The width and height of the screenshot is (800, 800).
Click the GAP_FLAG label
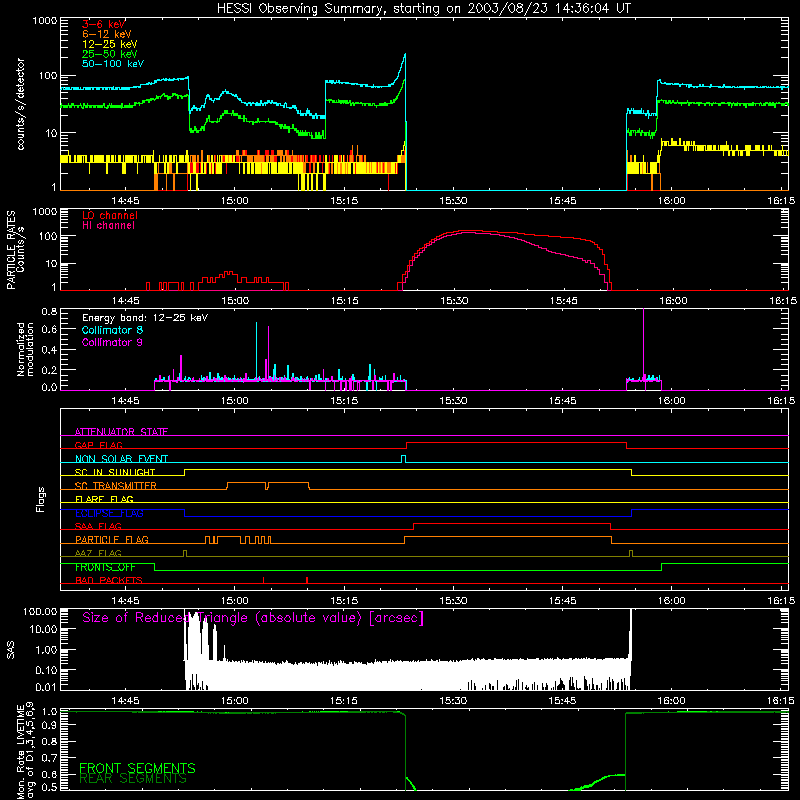click(x=98, y=445)
